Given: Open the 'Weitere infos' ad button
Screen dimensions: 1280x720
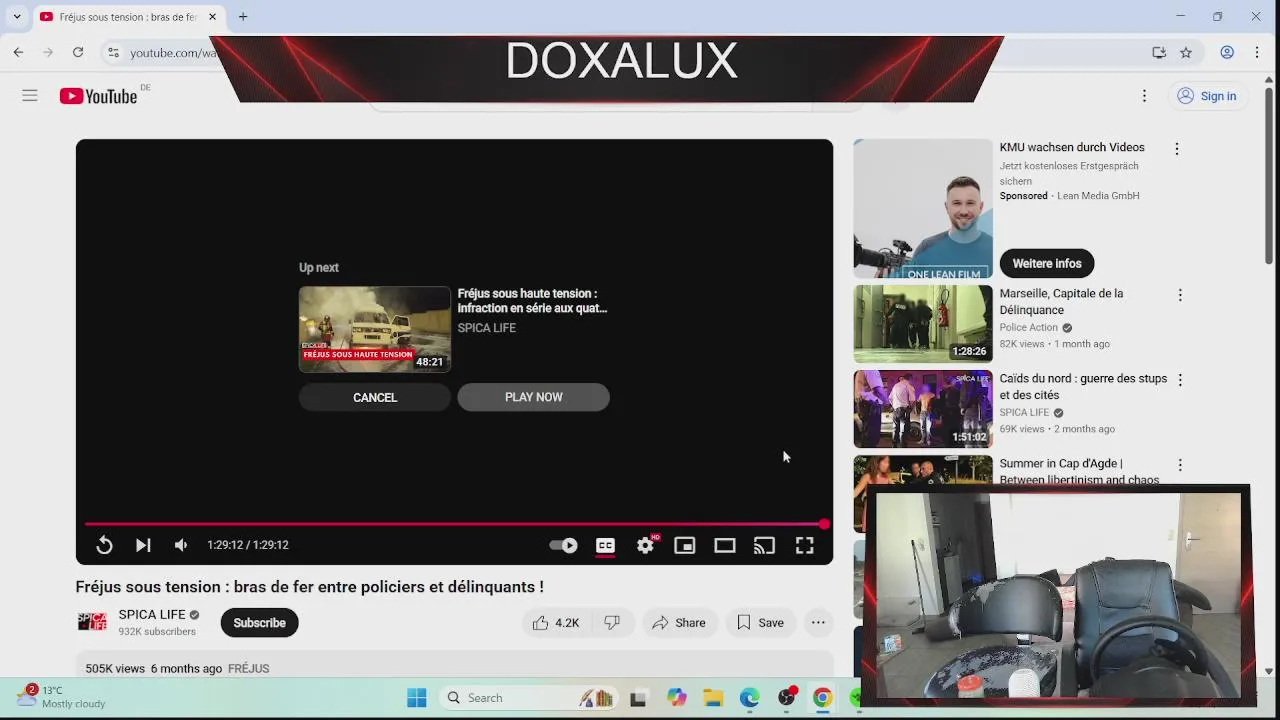Looking at the screenshot, I should (x=1047, y=263).
